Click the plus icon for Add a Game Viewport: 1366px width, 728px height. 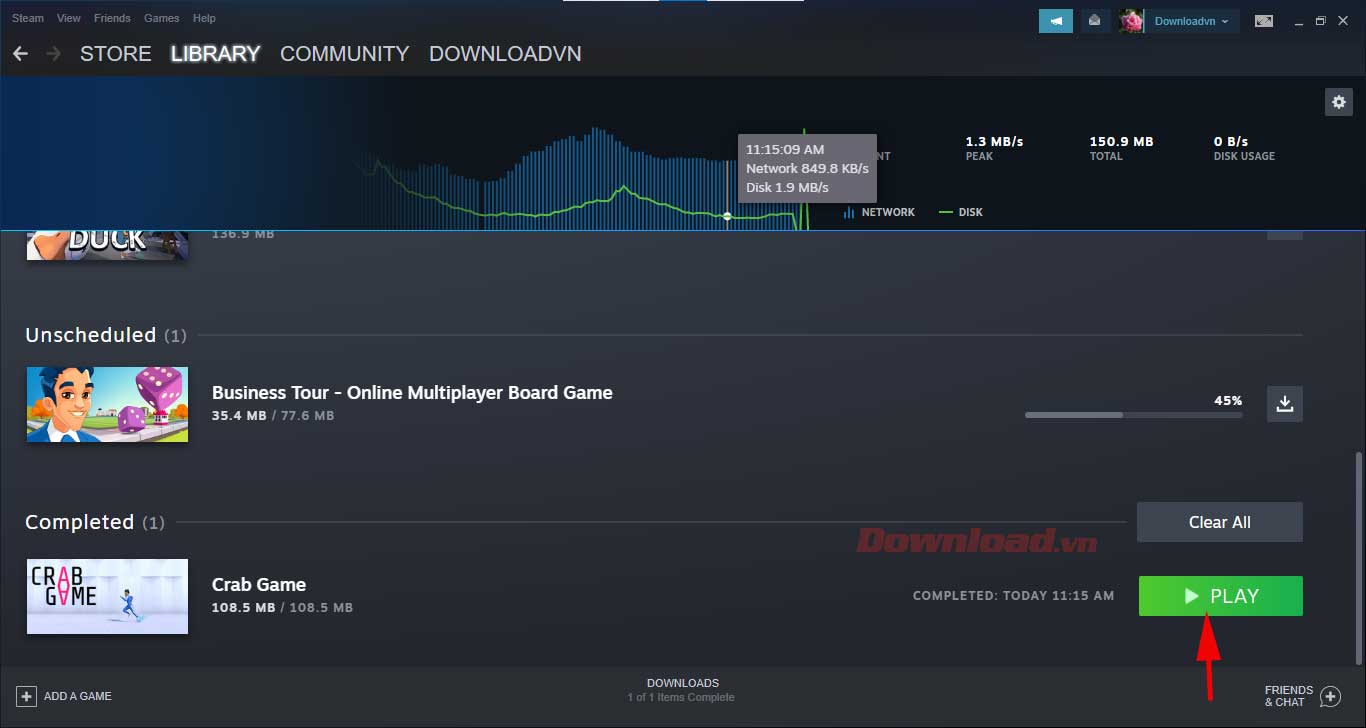(x=27, y=696)
